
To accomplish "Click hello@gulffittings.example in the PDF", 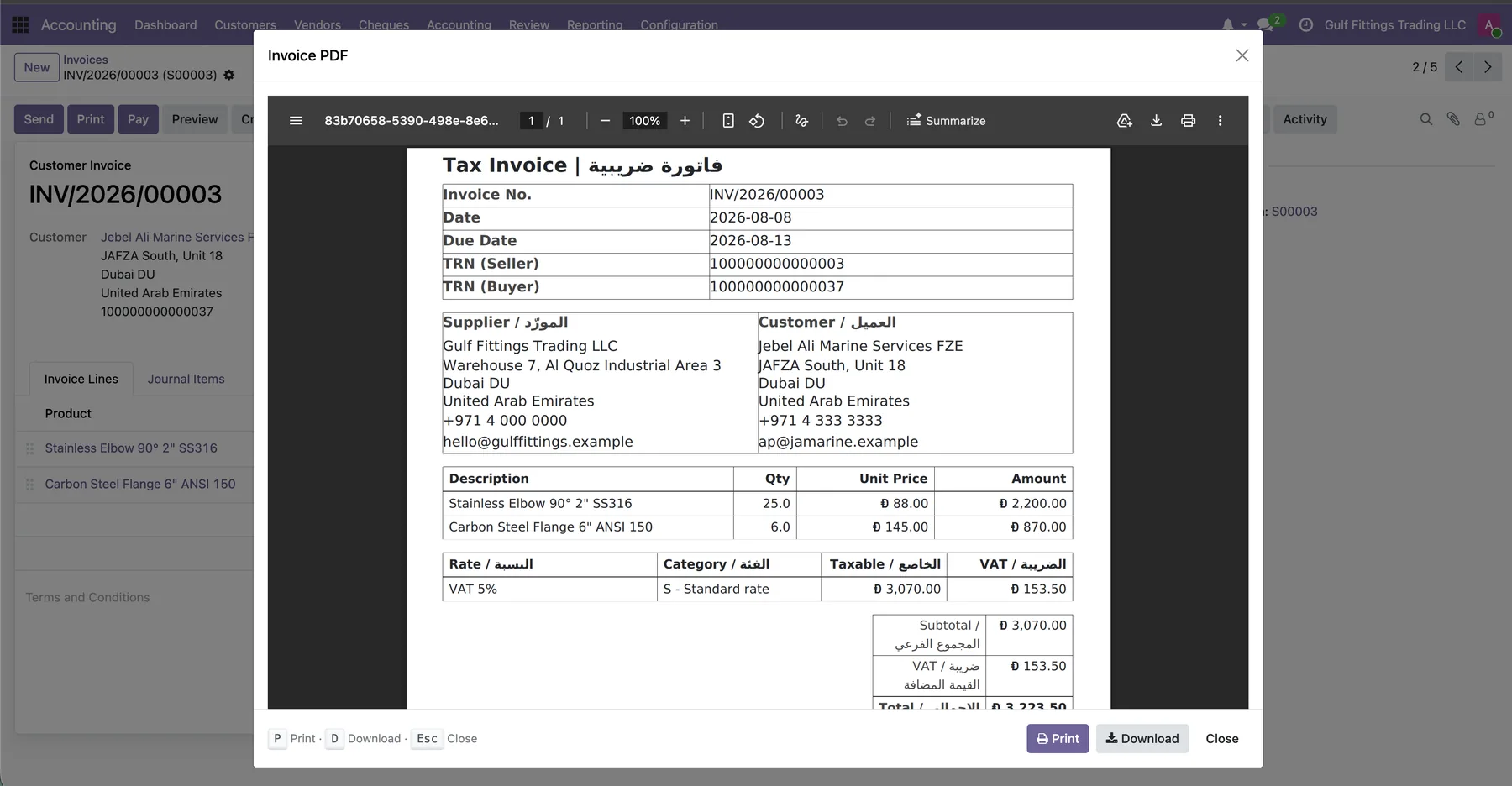I will (x=538, y=442).
